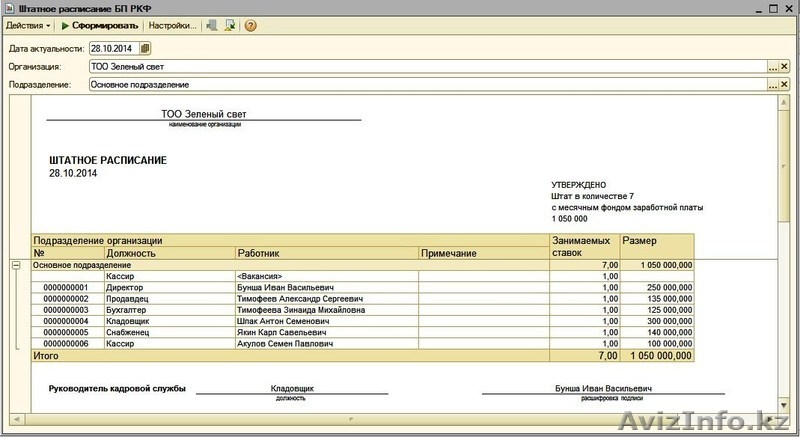
Task: Click the green Сформировать play icon
Action: 65,25
